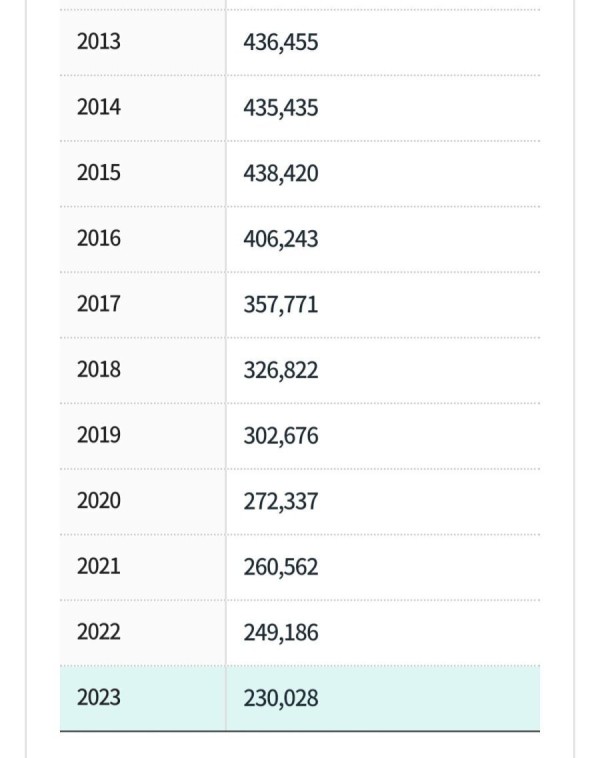Viewport: 600px width, 758px height.
Task: Click the value 435,435
Action: pyautogui.click(x=281, y=108)
